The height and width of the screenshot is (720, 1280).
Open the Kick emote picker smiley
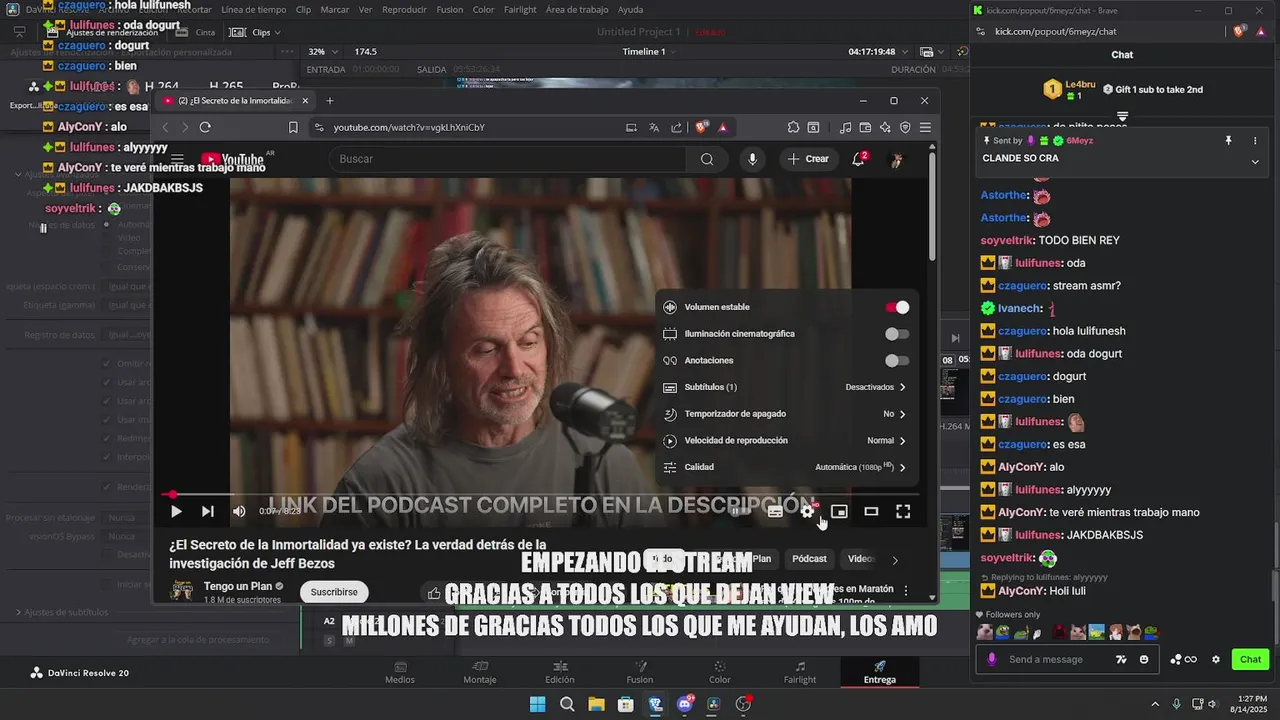click(1144, 659)
